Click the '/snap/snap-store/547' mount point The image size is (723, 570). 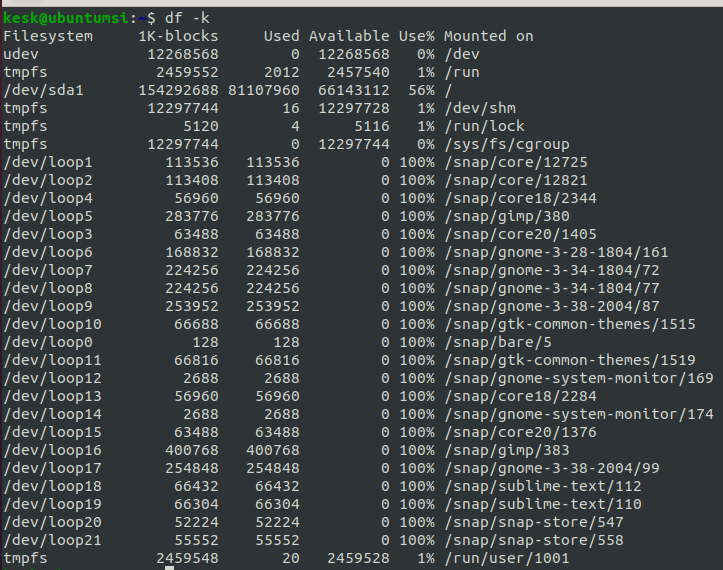coord(534,522)
